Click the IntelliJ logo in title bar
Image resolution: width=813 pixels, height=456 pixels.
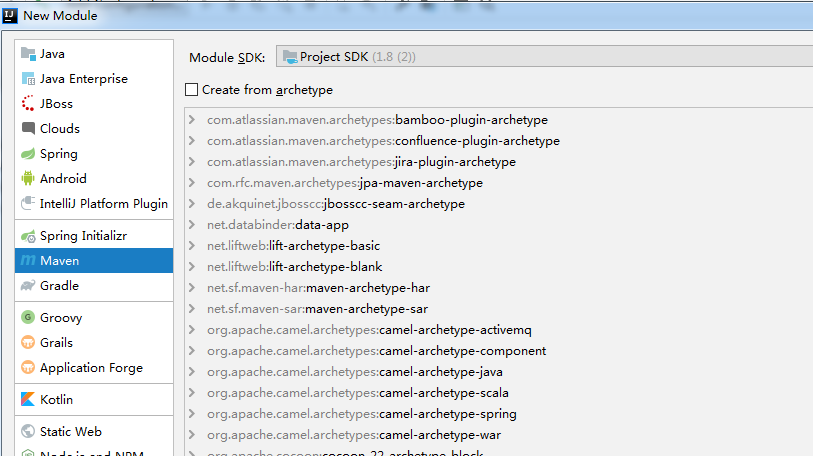(x=10, y=16)
